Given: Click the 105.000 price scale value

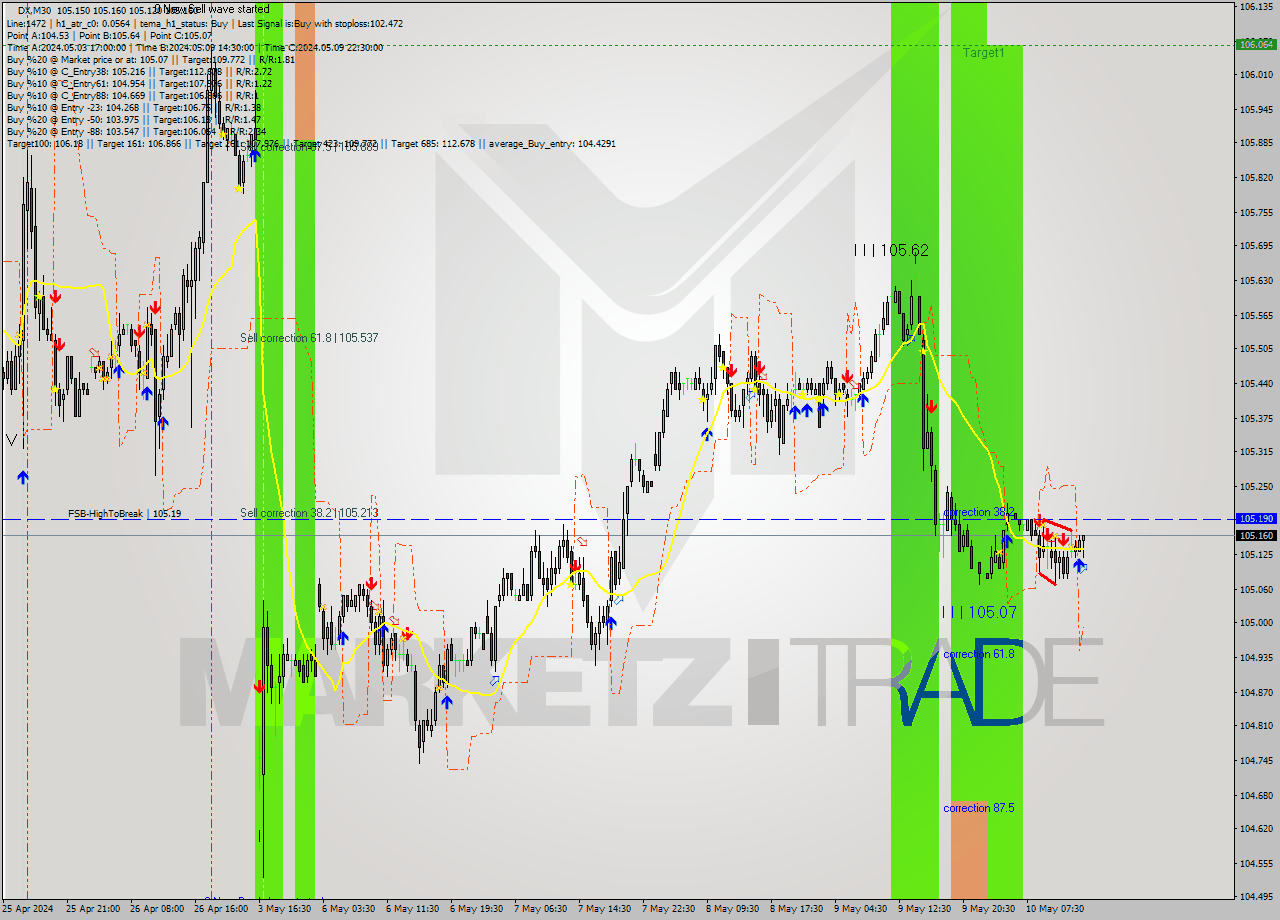Looking at the screenshot, I should [x=1256, y=623].
